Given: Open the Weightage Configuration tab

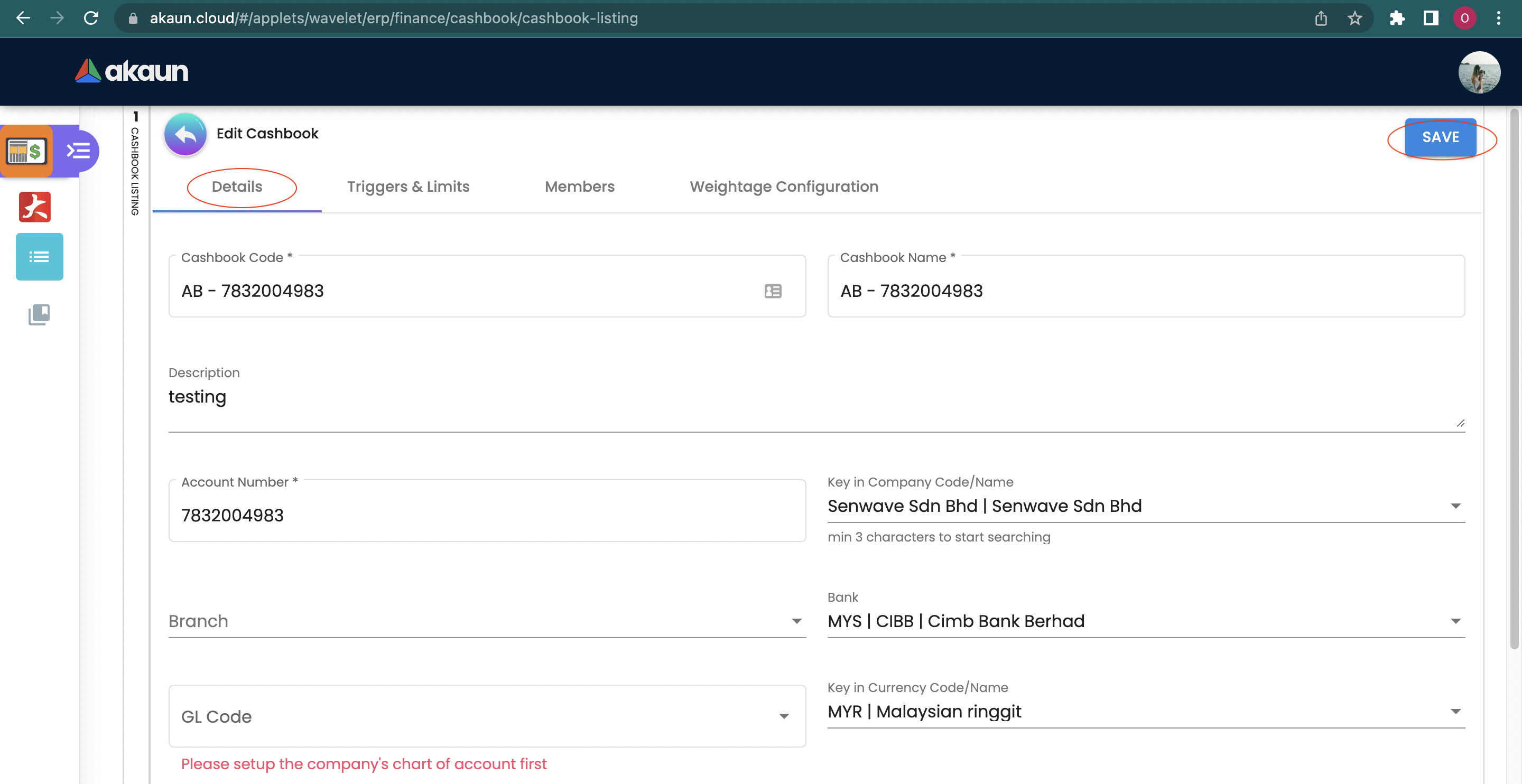Looking at the screenshot, I should point(783,186).
